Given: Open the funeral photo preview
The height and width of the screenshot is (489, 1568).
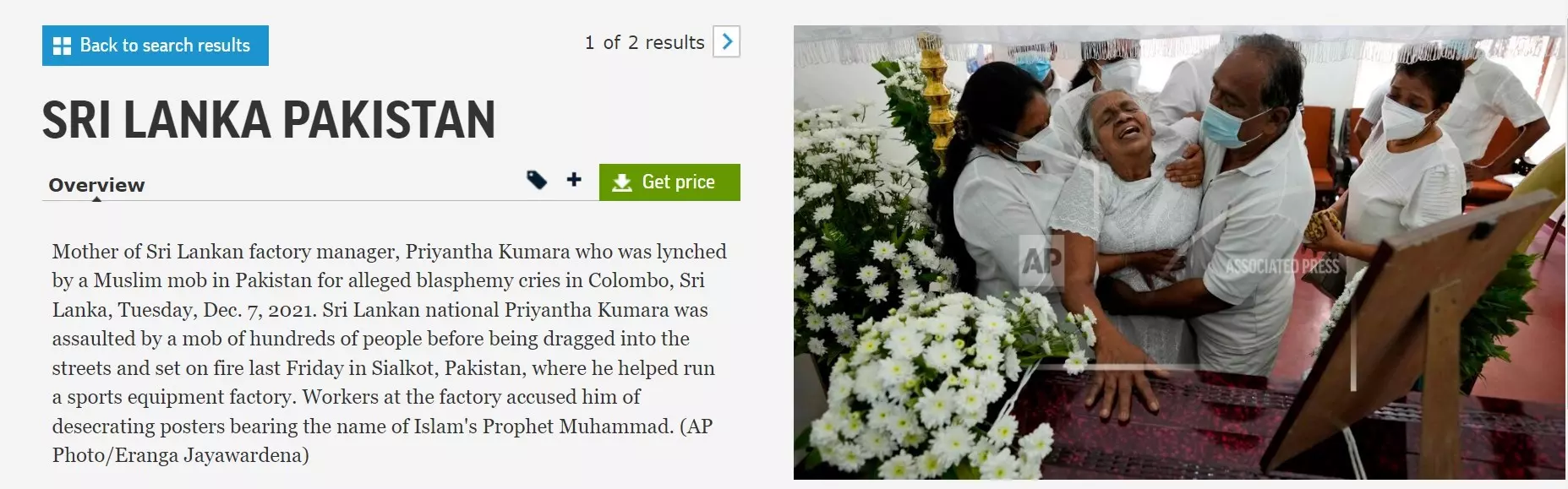Looking at the screenshot, I should (1179, 253).
